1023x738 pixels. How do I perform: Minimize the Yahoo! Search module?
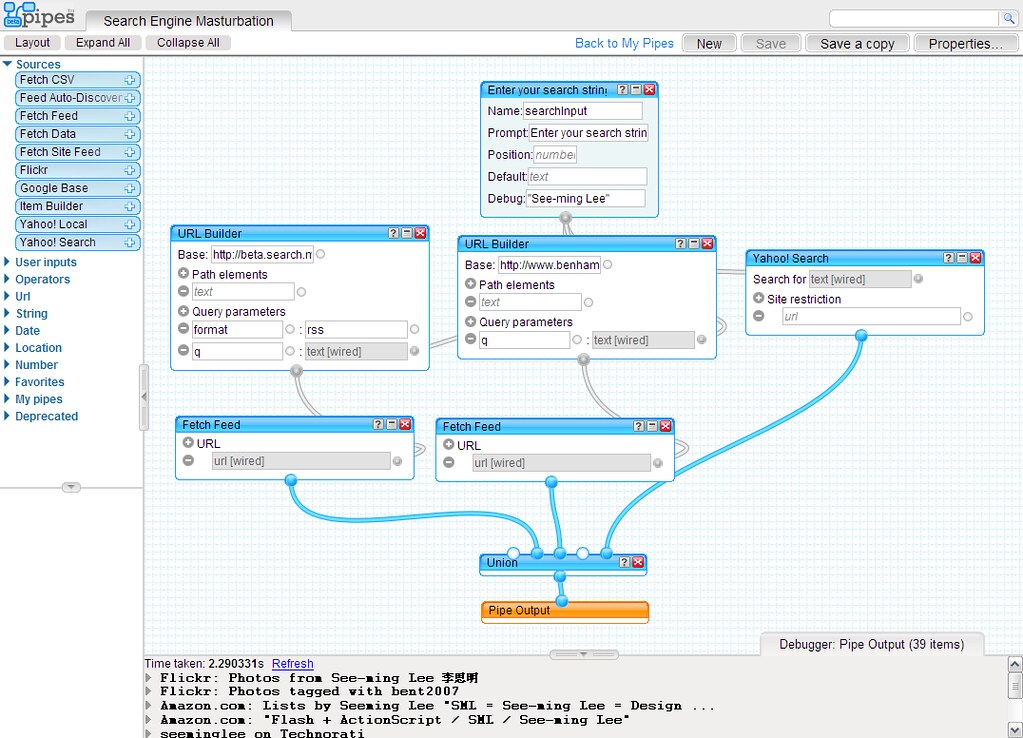pyautogui.click(x=961, y=257)
